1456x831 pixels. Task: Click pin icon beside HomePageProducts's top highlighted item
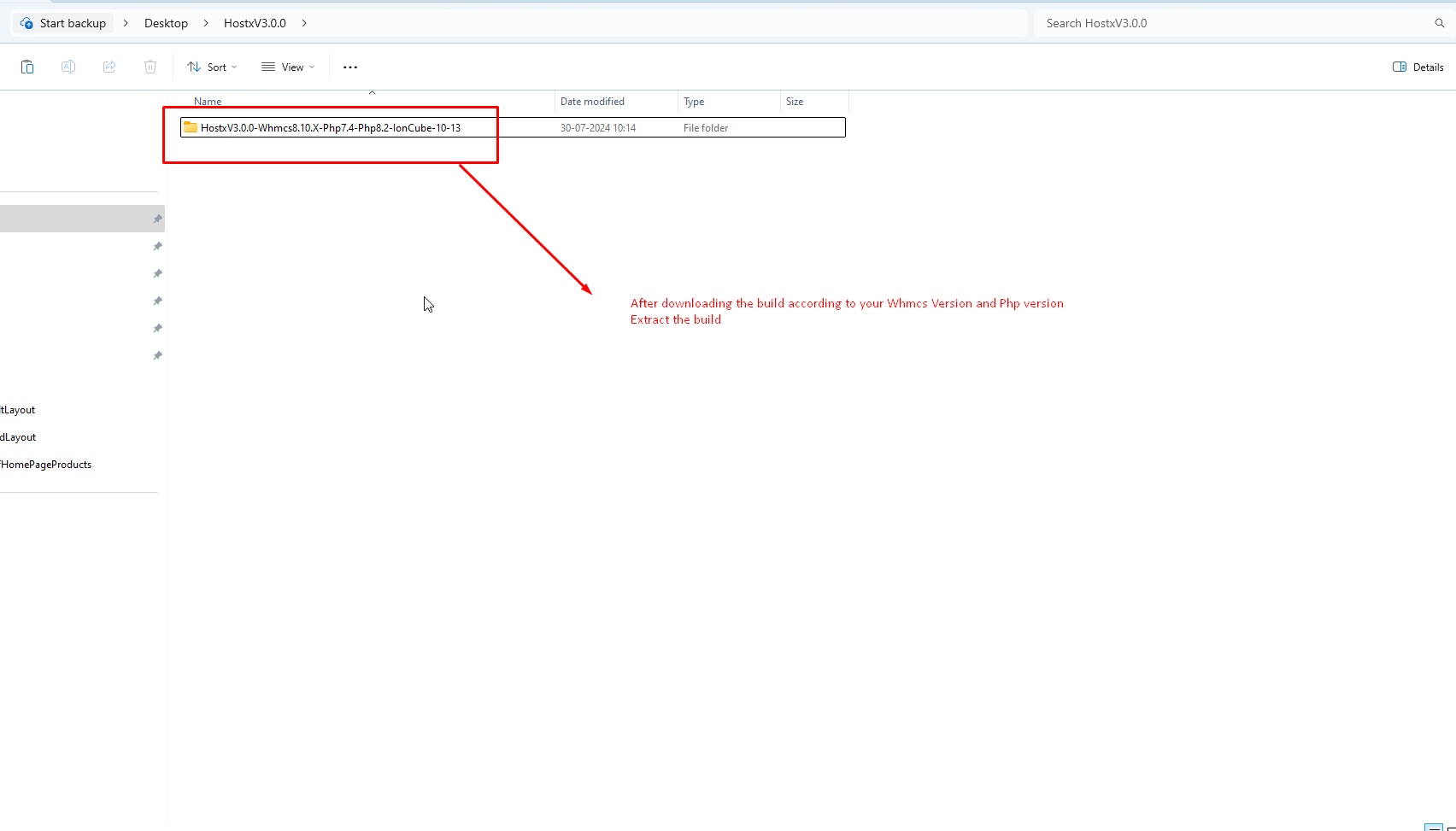[x=157, y=219]
